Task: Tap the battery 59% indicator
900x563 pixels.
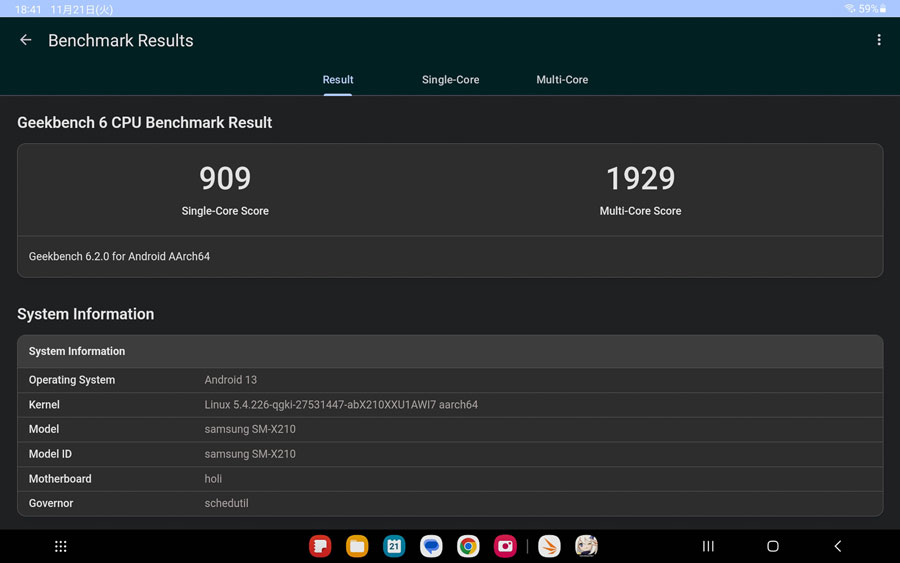Action: pos(872,9)
